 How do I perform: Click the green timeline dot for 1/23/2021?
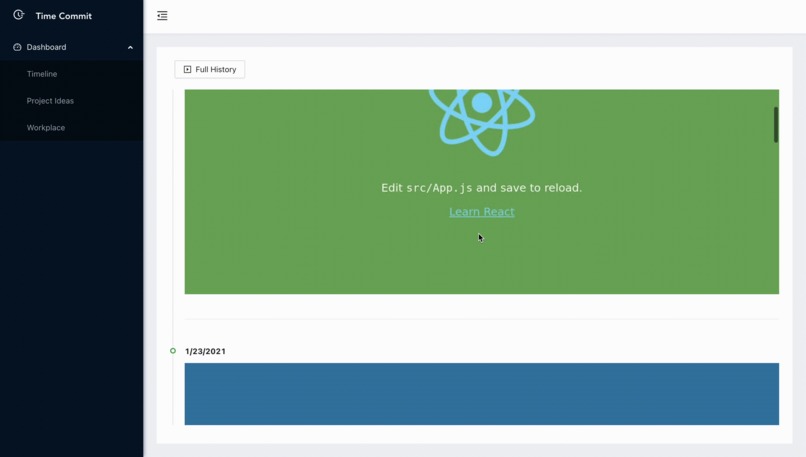(173, 351)
